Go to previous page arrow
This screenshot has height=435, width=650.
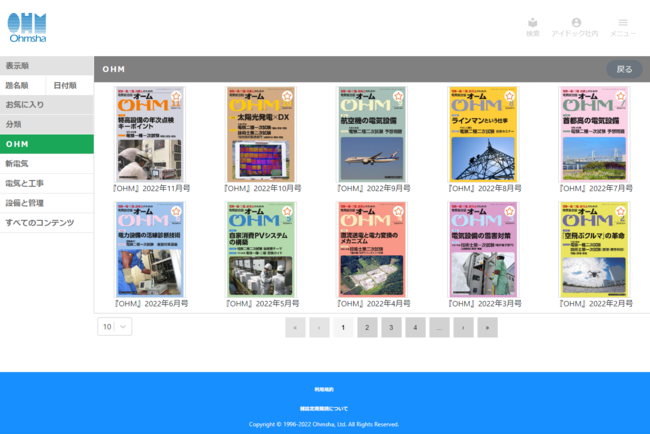[x=319, y=328]
